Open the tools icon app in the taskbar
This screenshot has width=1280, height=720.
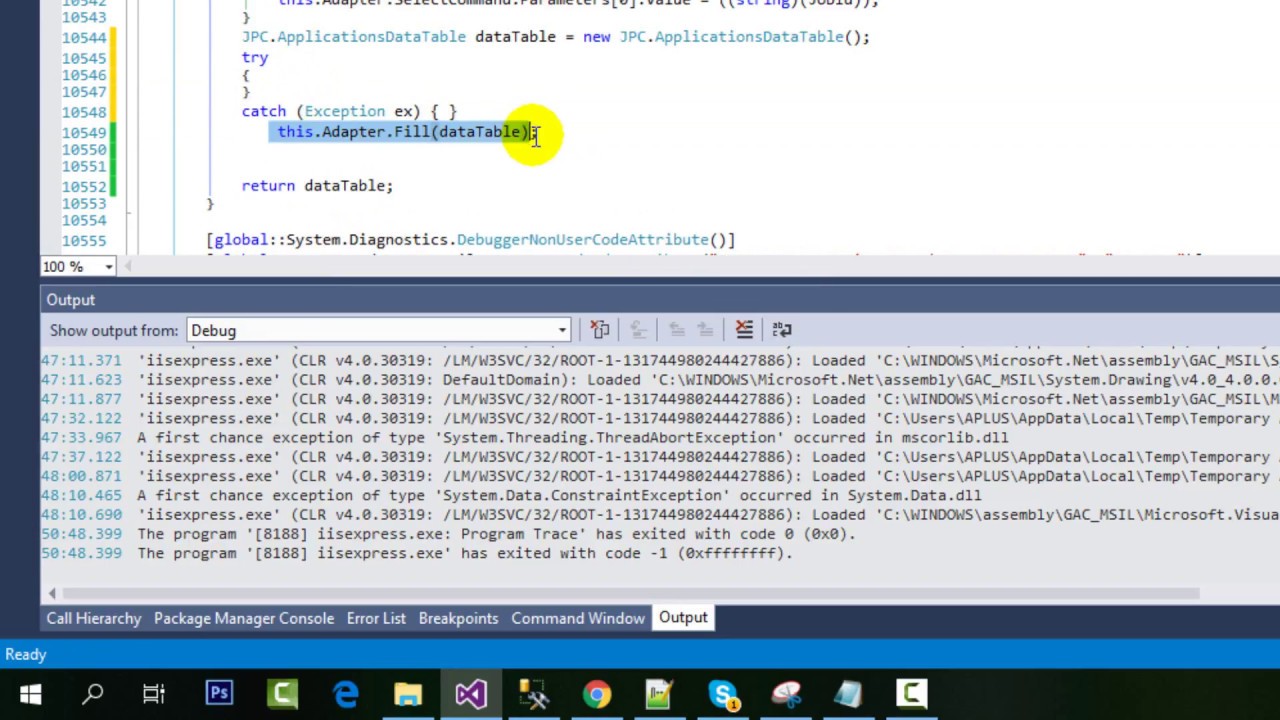tap(534, 694)
